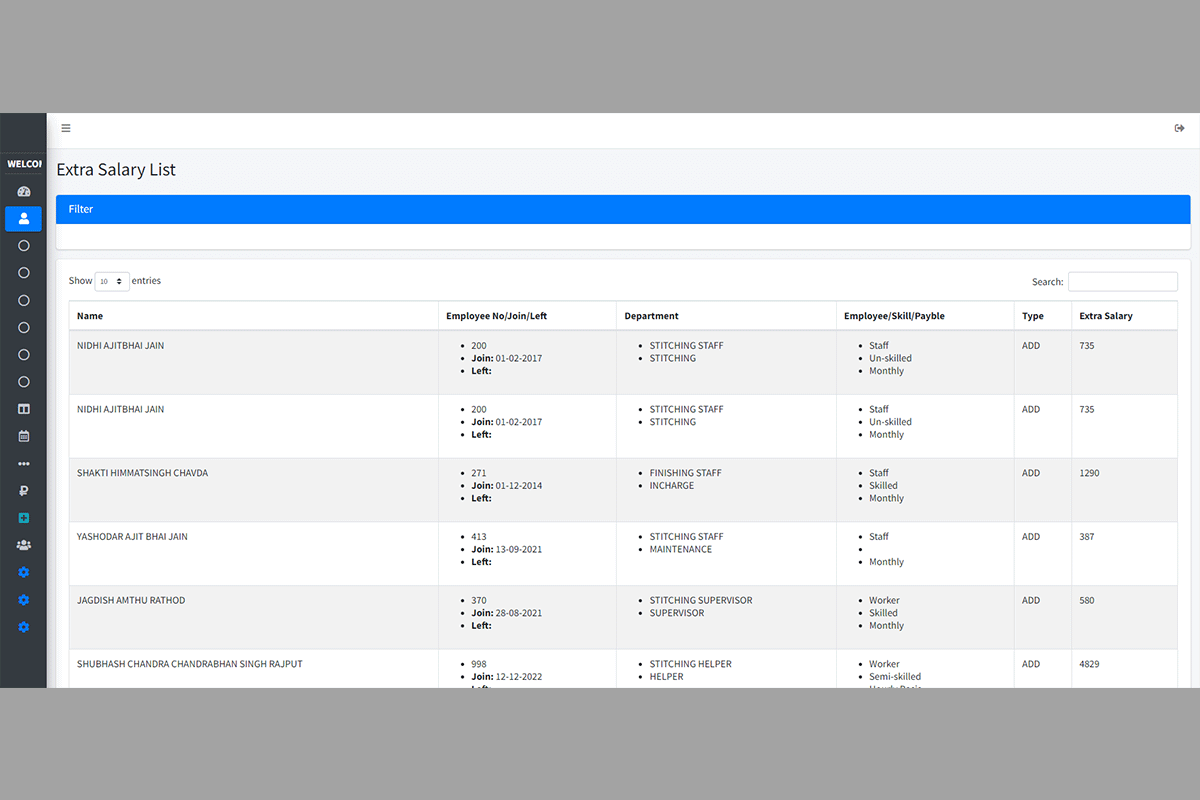1200x800 pixels.
Task: Click the three-dots ellipsis sidebar icon
Action: pyautogui.click(x=24, y=464)
